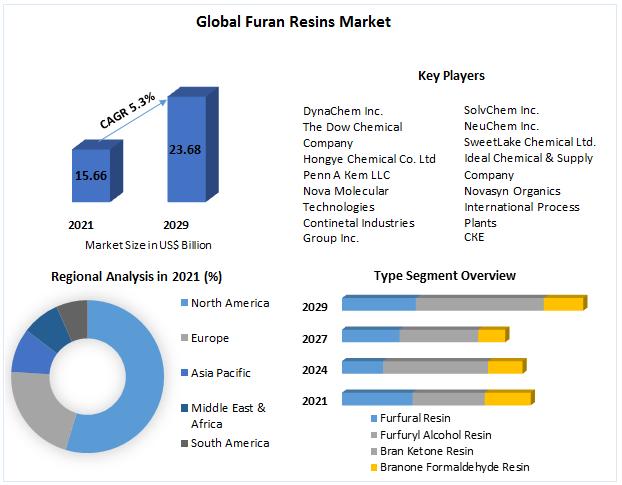
Task: Click the gray segment of the 2024 stacked bar
Action: coord(435,366)
